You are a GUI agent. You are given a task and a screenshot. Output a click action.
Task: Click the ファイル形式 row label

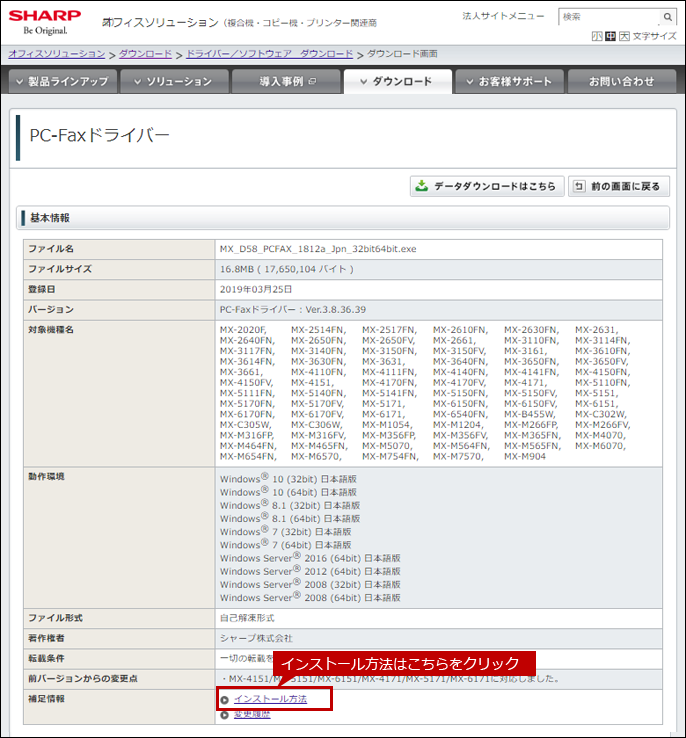click(55, 618)
